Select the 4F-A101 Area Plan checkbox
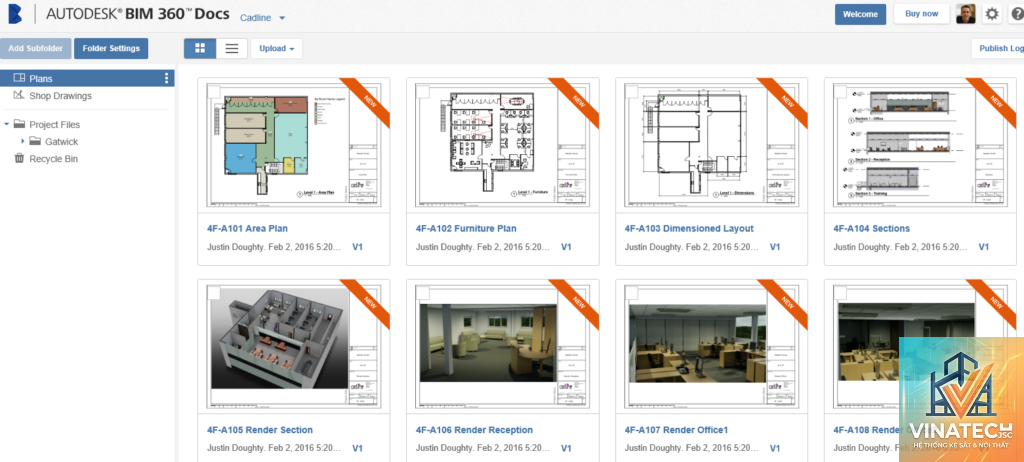 click(x=214, y=91)
